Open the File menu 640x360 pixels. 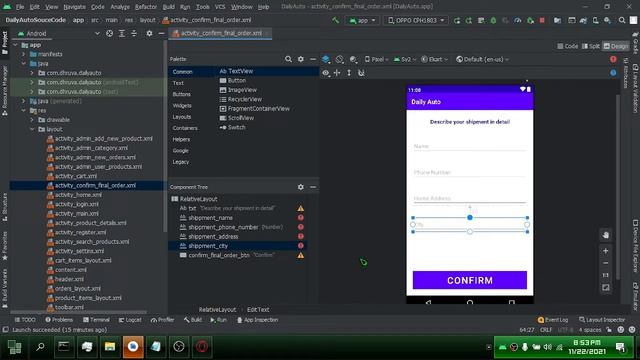tap(20, 7)
